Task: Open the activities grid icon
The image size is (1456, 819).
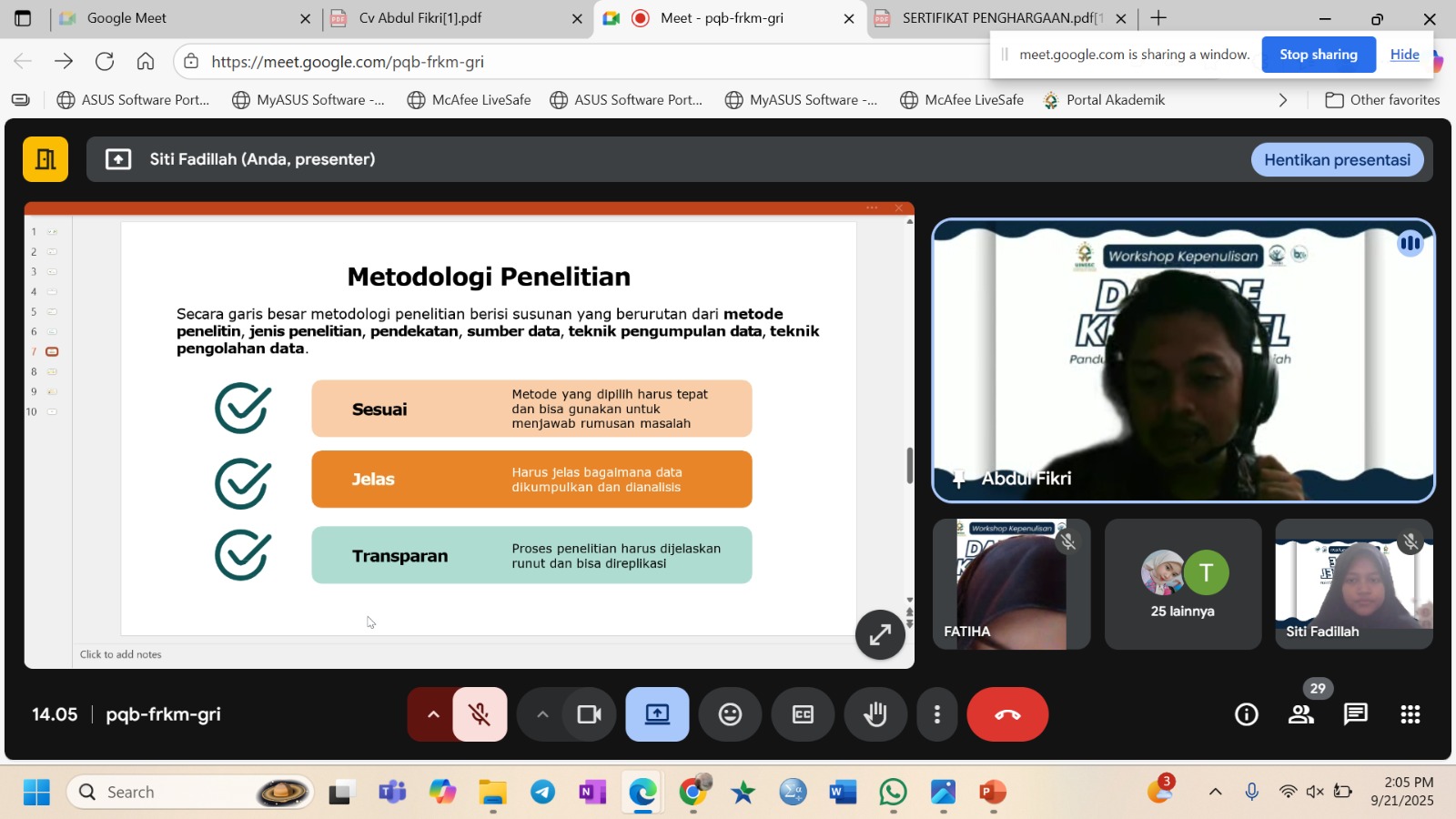Action: tap(1410, 714)
